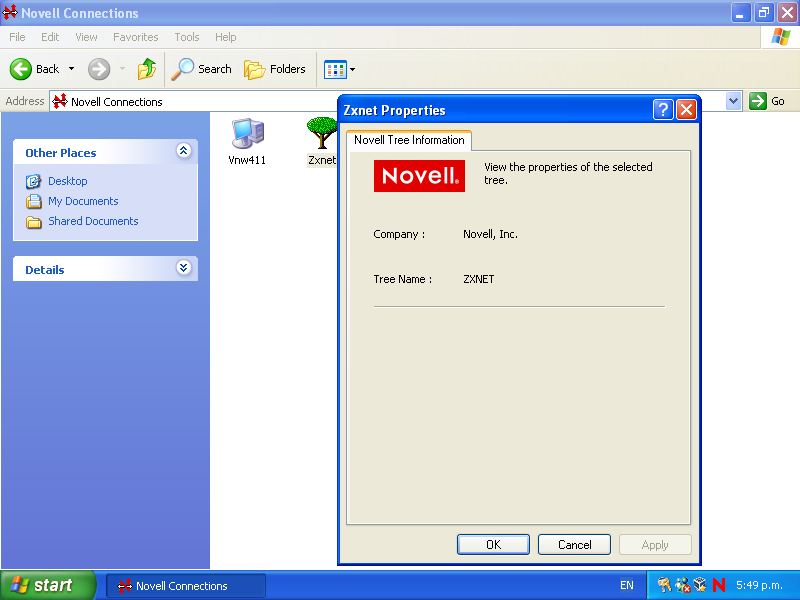Click the Novell Connections title bar icon

(10, 13)
